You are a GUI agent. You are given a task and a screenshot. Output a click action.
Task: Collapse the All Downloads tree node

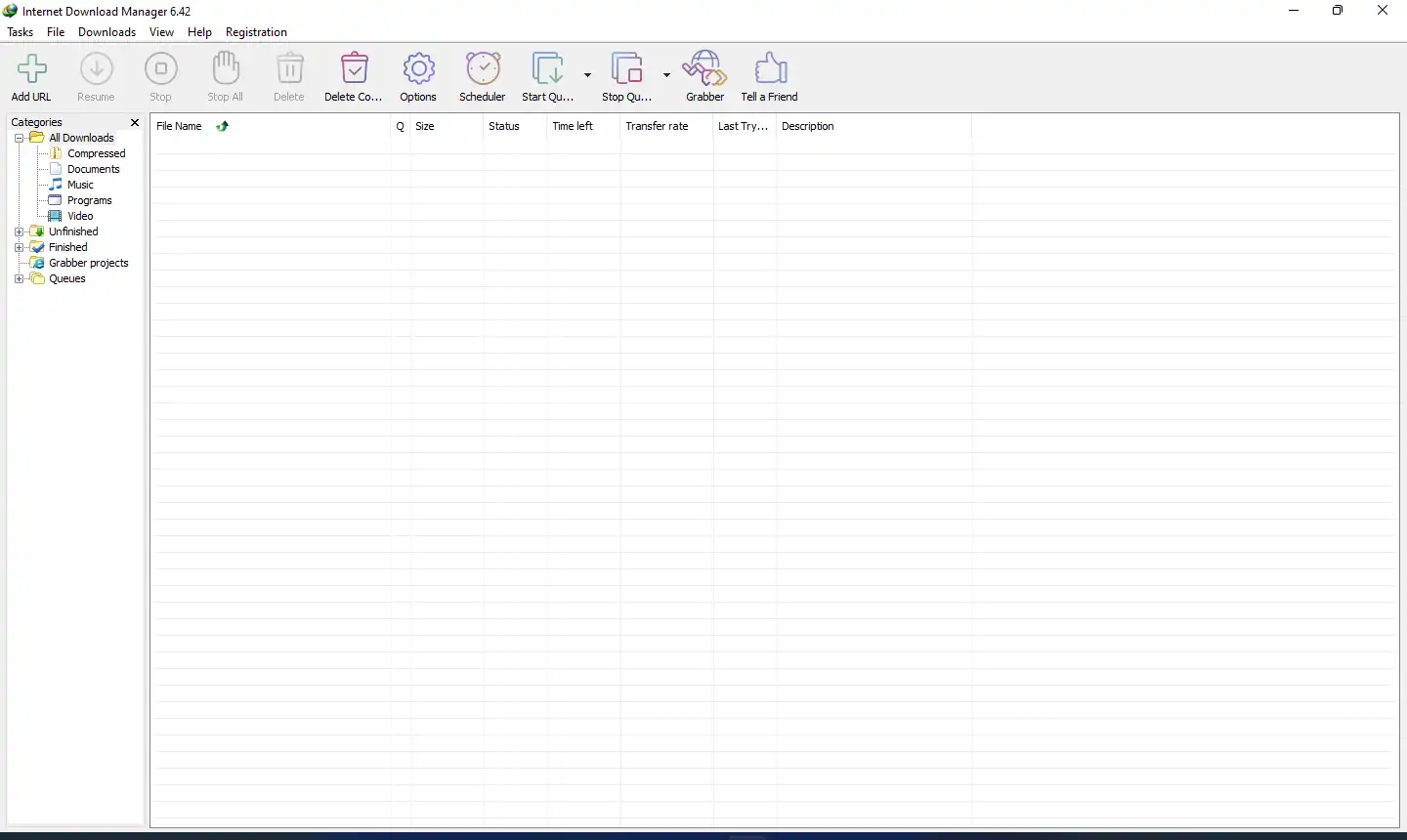point(19,139)
